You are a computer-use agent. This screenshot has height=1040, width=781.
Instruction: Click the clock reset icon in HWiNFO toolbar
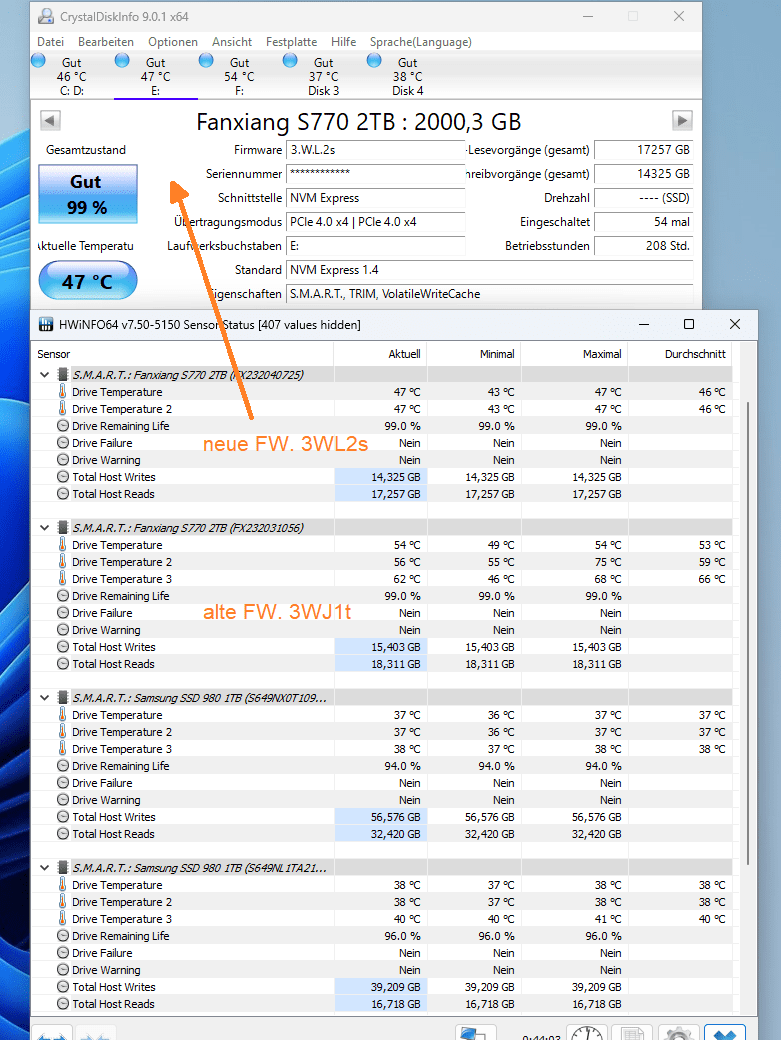click(x=587, y=1033)
